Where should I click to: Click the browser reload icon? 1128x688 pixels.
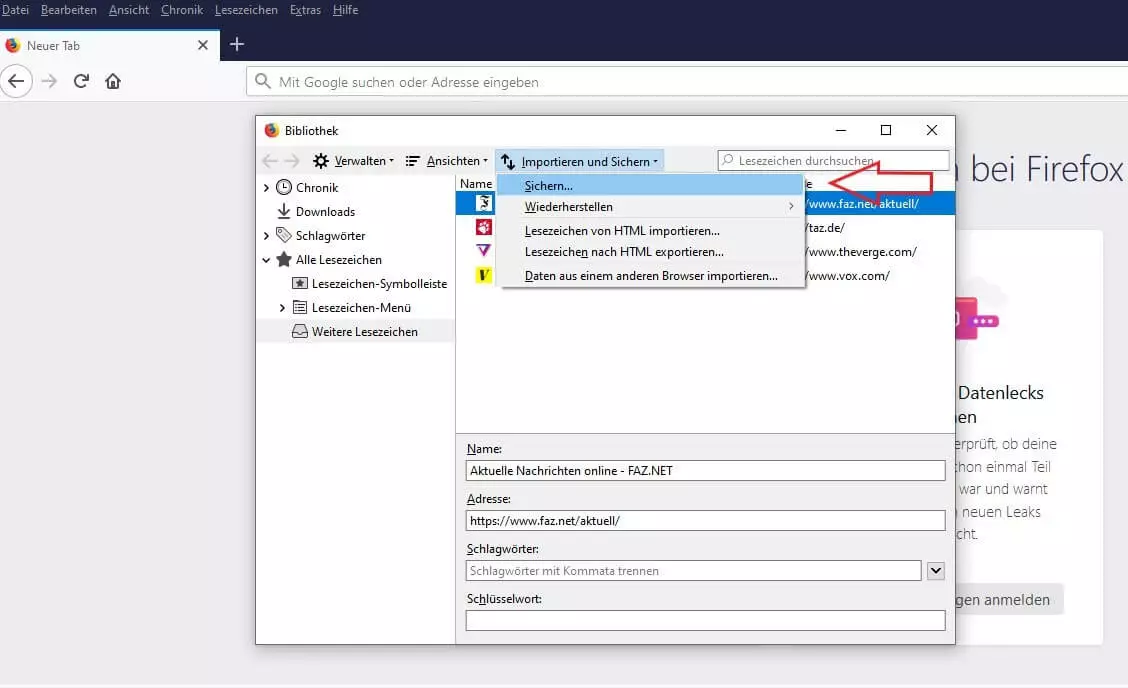point(82,81)
